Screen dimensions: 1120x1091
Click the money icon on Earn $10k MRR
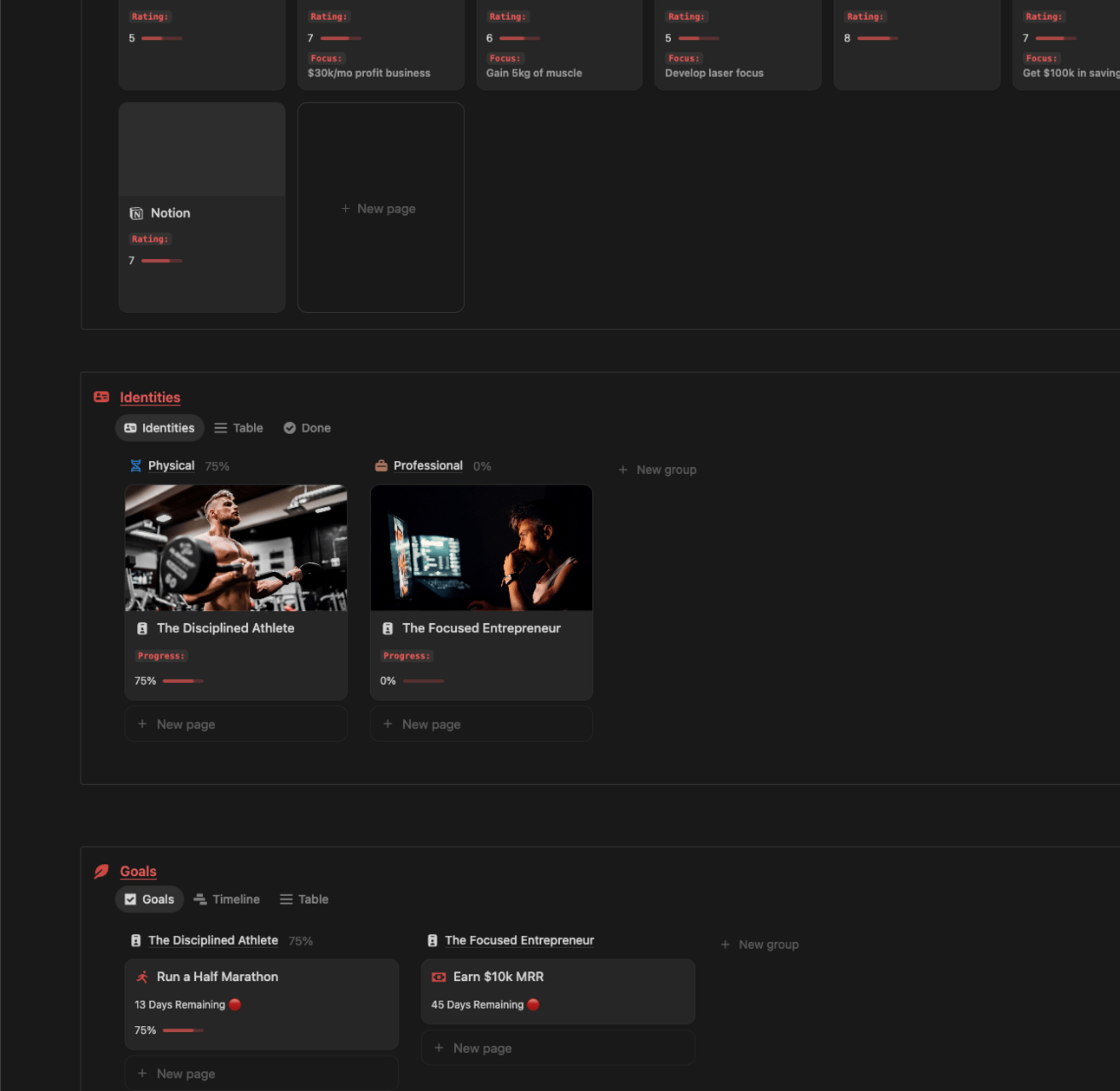point(439,977)
